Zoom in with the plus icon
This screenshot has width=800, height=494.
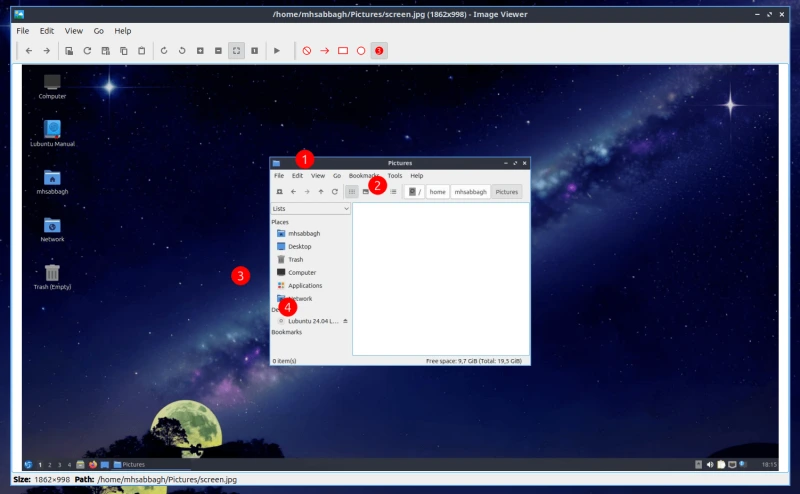200,51
